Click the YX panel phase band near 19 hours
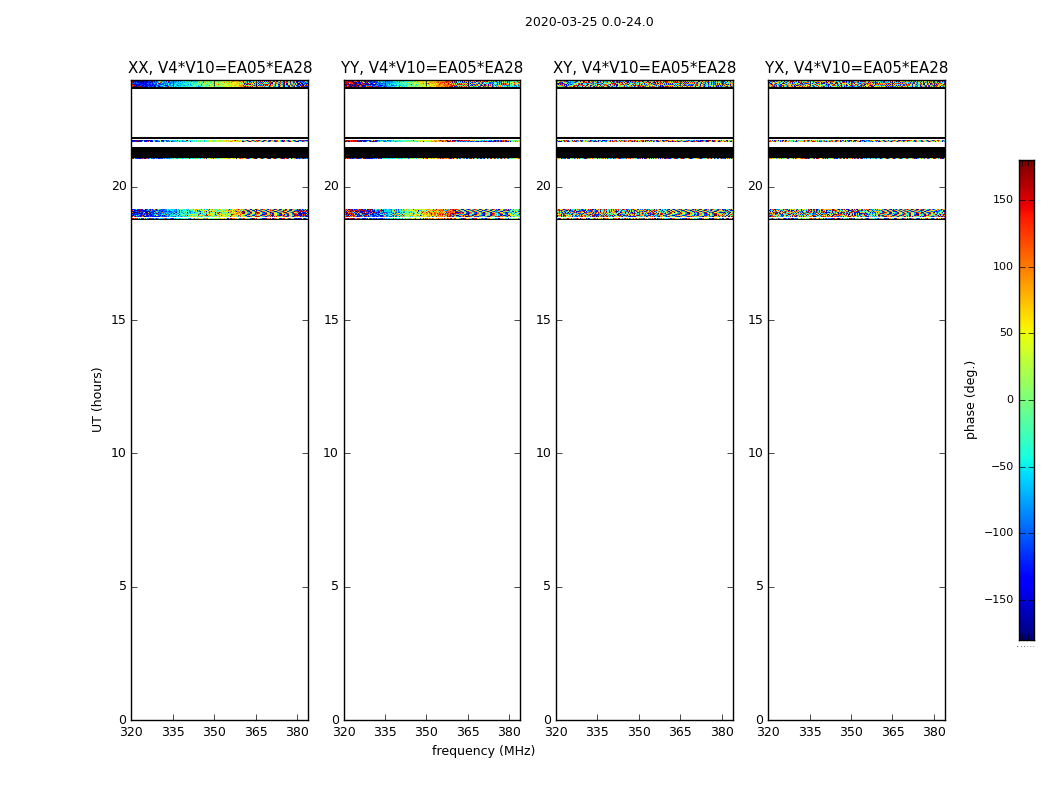1050x800 pixels. [856, 214]
